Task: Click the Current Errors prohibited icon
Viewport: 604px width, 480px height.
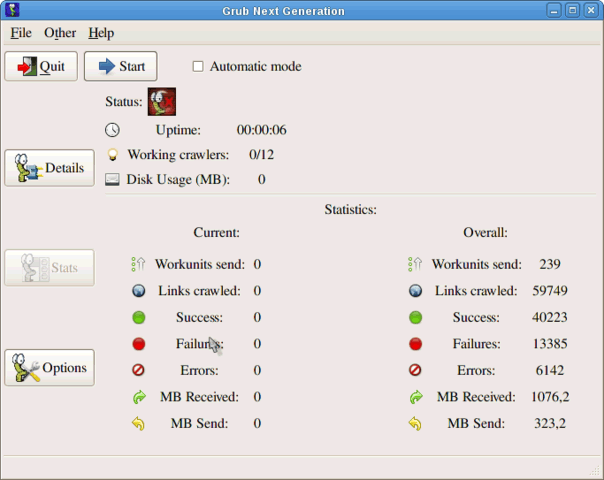Action: (138, 370)
